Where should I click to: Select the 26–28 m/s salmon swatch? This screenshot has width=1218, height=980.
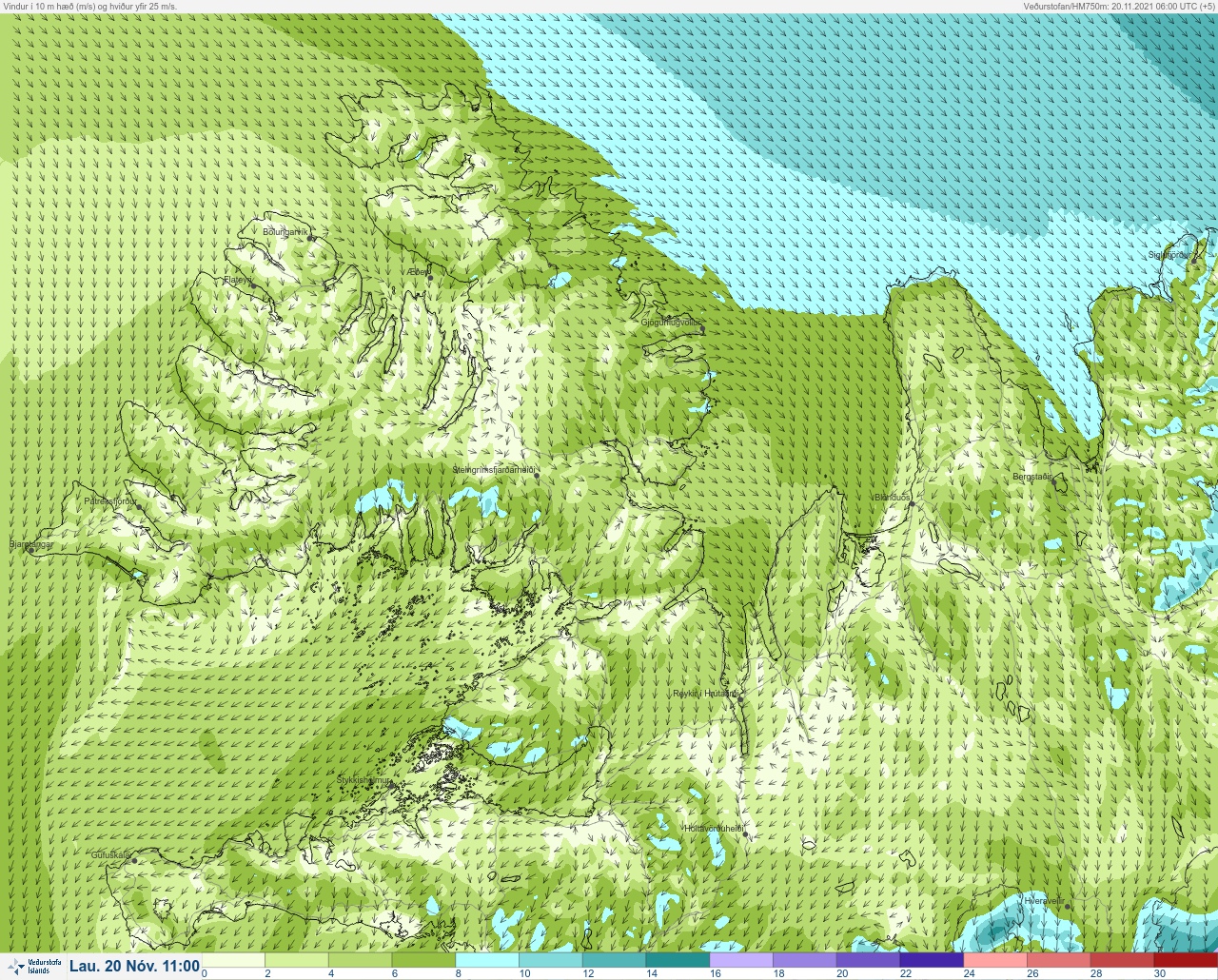tap(1058, 960)
